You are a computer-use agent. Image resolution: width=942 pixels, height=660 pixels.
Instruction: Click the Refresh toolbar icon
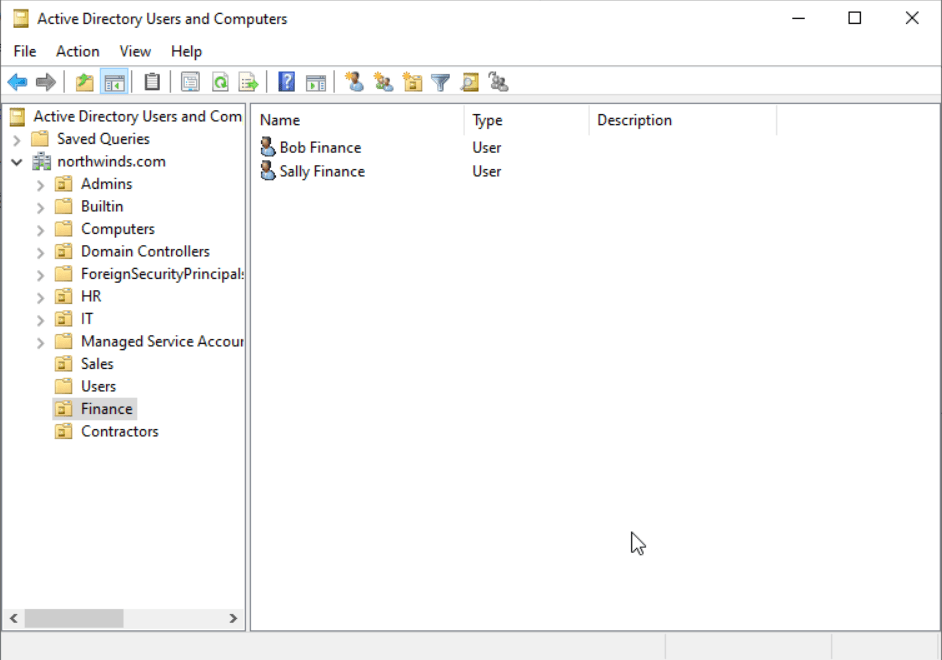click(220, 82)
